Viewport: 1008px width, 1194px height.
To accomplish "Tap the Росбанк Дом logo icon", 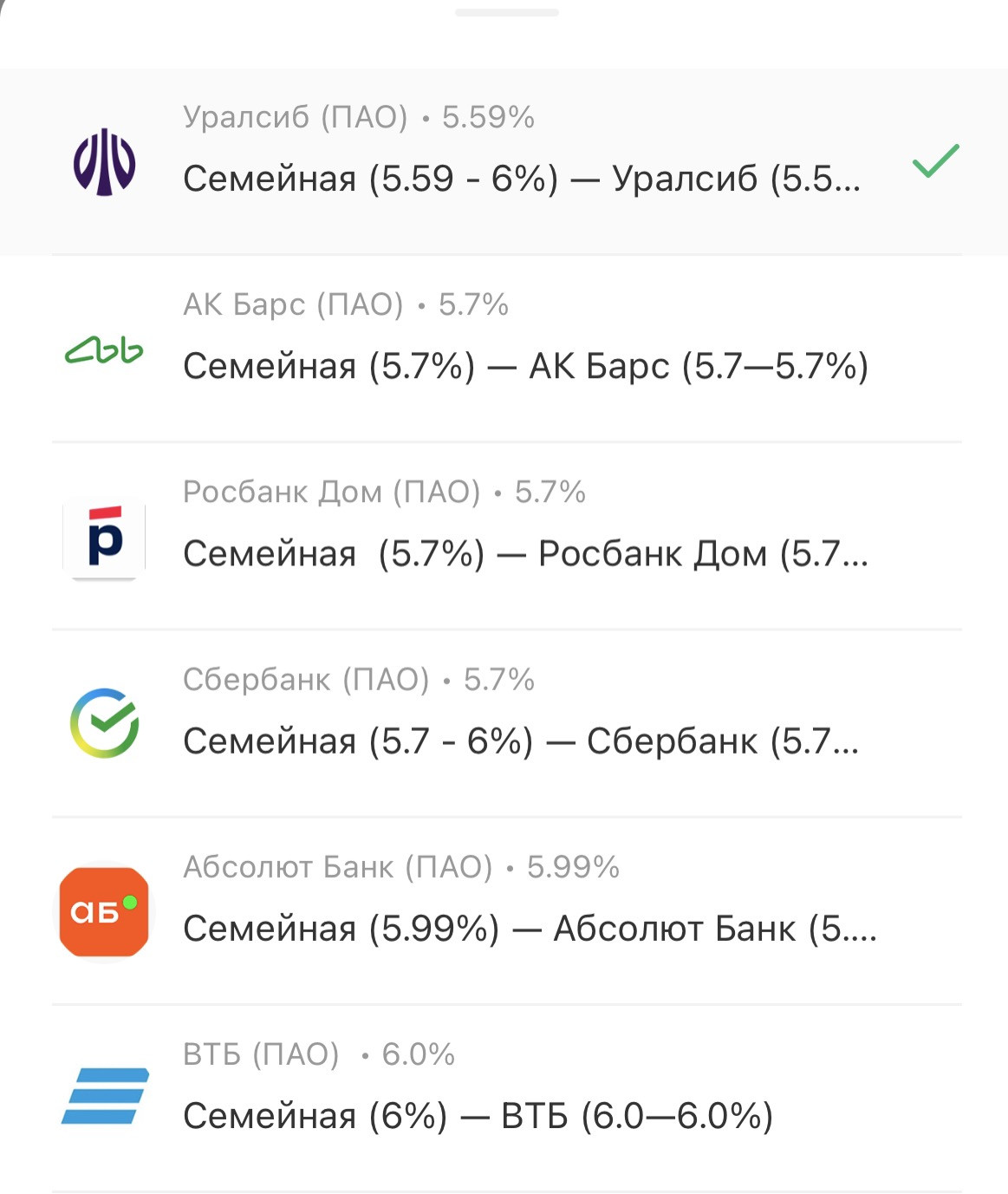I will point(104,538).
